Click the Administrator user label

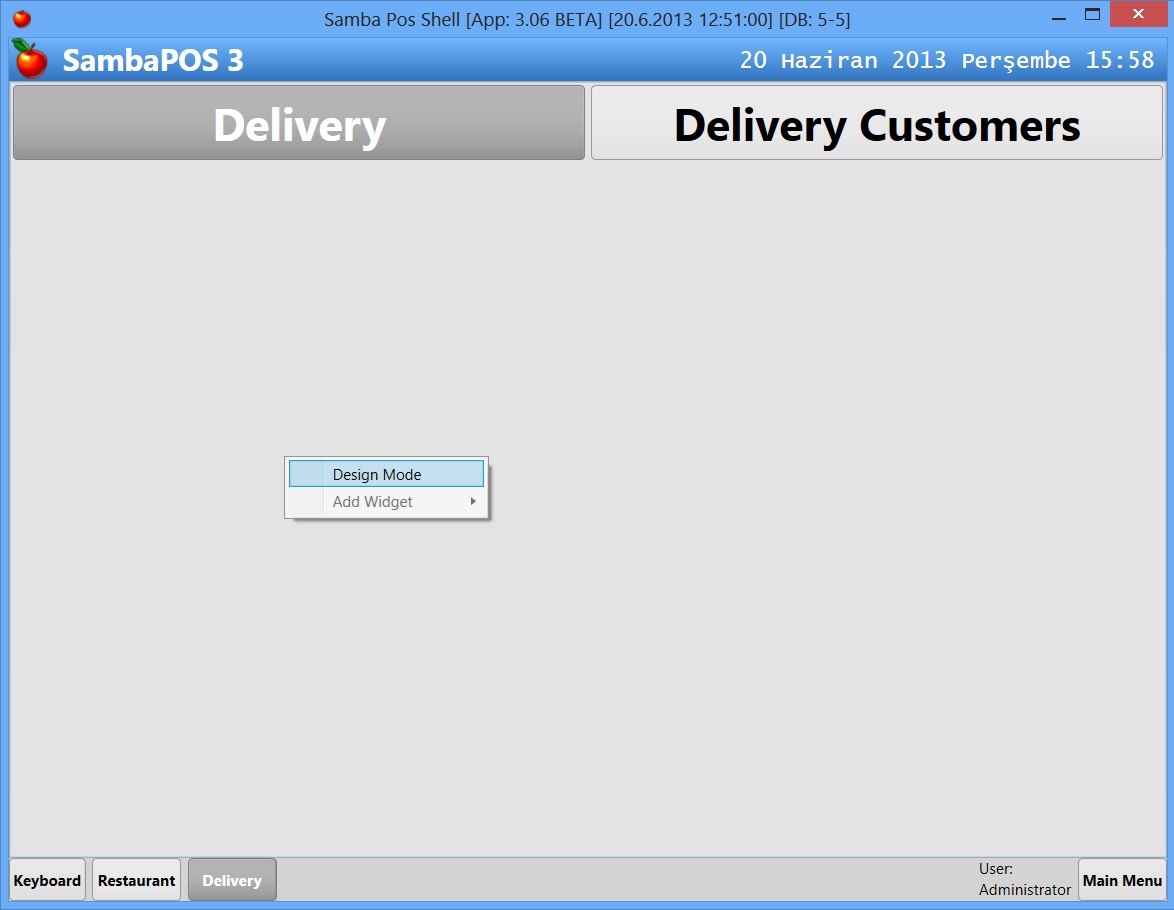tap(1024, 888)
